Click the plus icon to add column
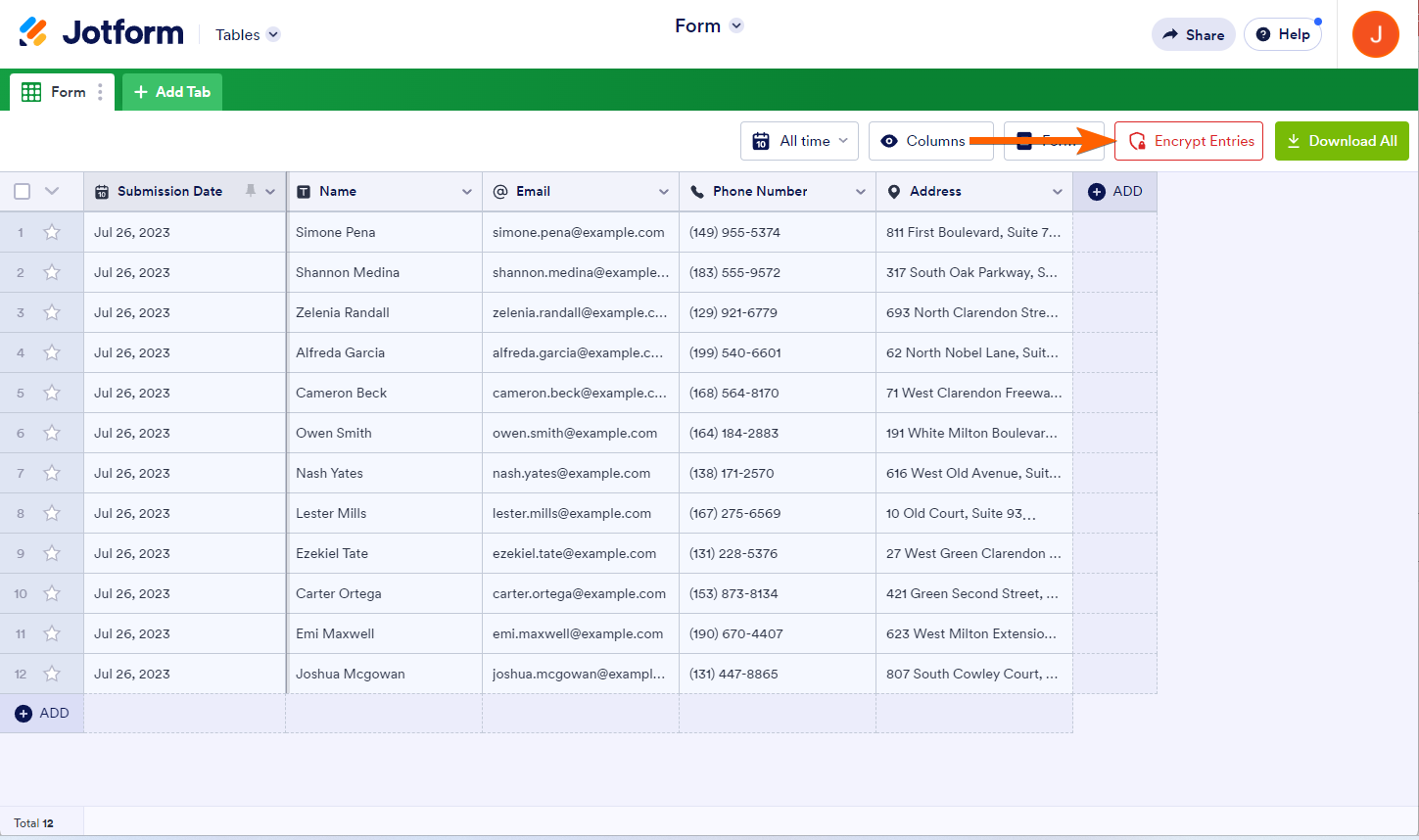 1097,192
